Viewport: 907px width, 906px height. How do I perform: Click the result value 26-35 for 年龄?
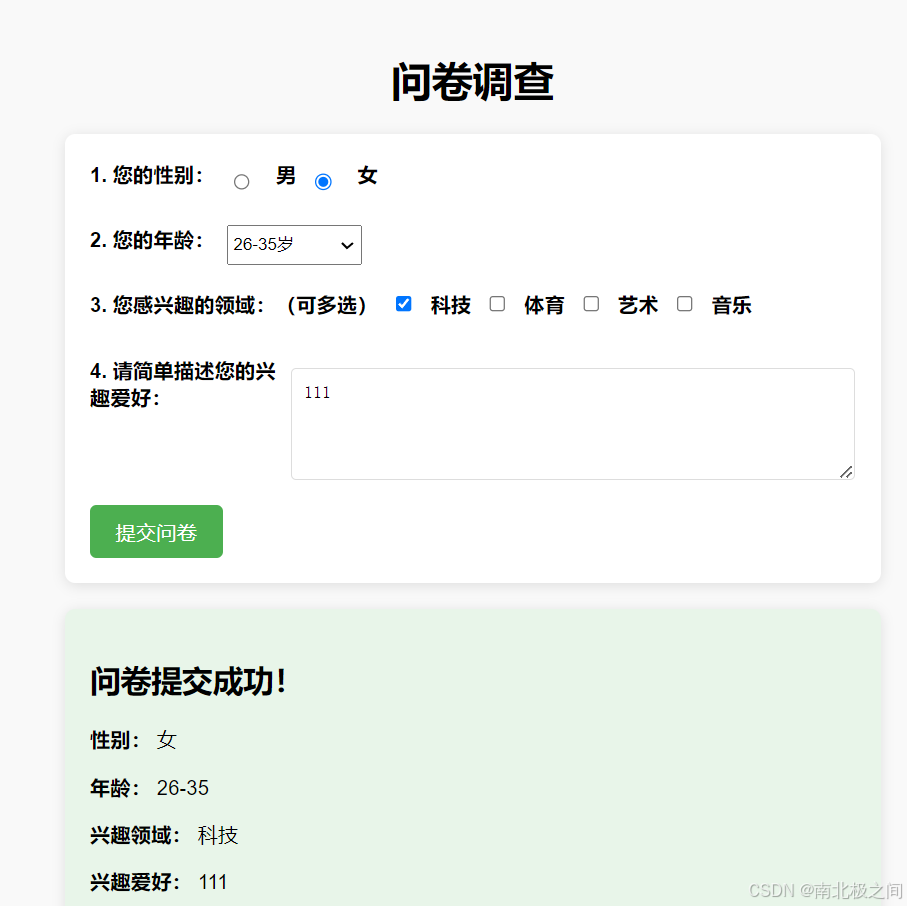pyautogui.click(x=183, y=788)
